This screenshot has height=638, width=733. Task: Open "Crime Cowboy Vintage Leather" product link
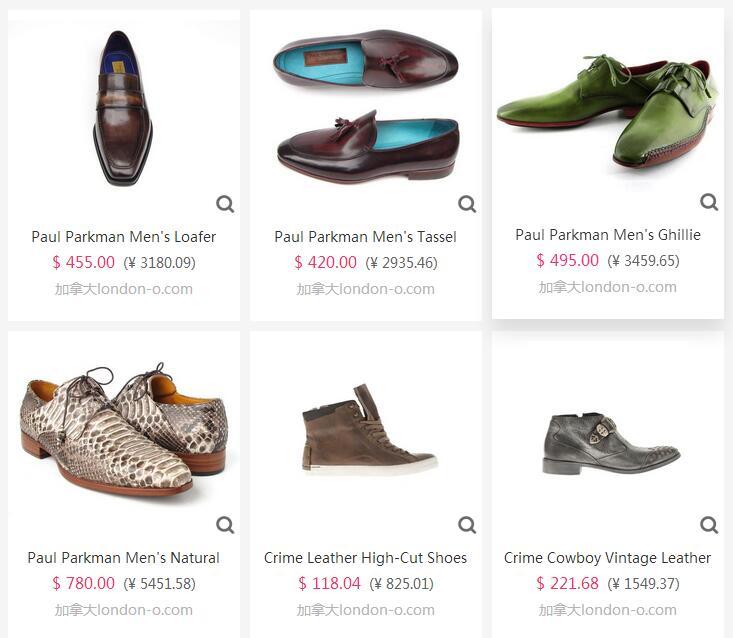(608, 558)
